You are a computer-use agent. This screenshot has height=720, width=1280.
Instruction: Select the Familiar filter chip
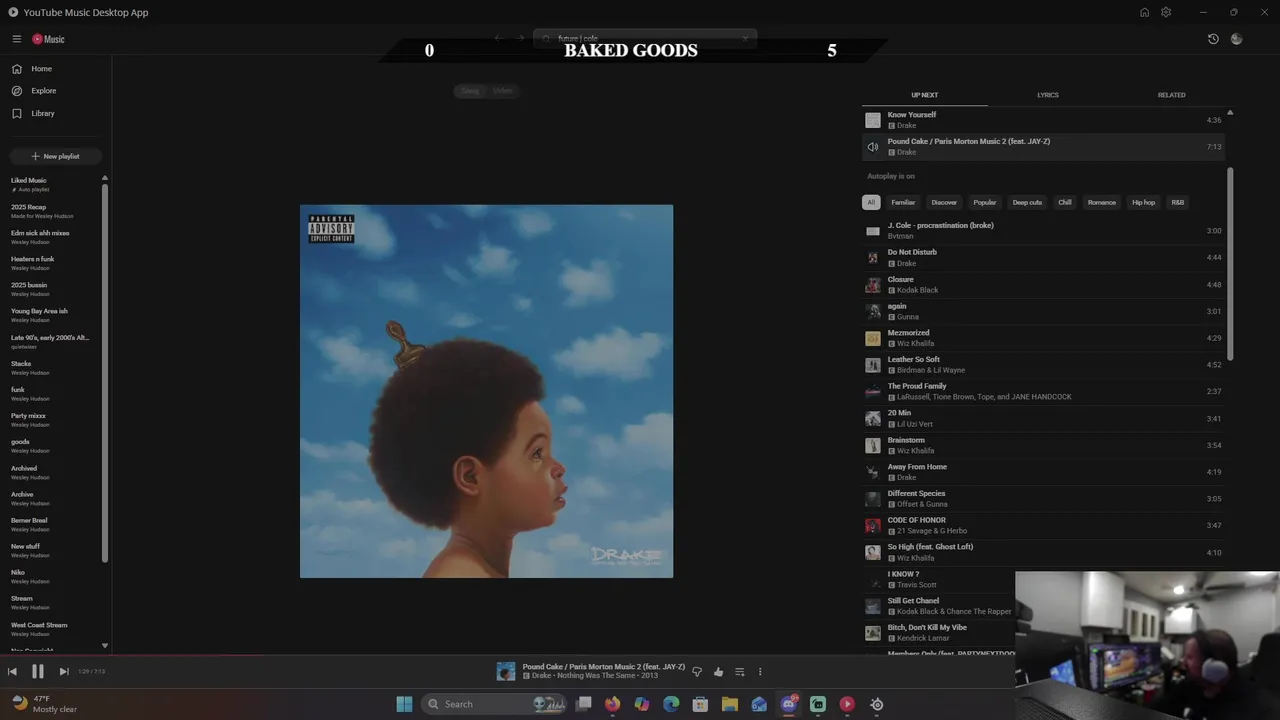(x=903, y=202)
